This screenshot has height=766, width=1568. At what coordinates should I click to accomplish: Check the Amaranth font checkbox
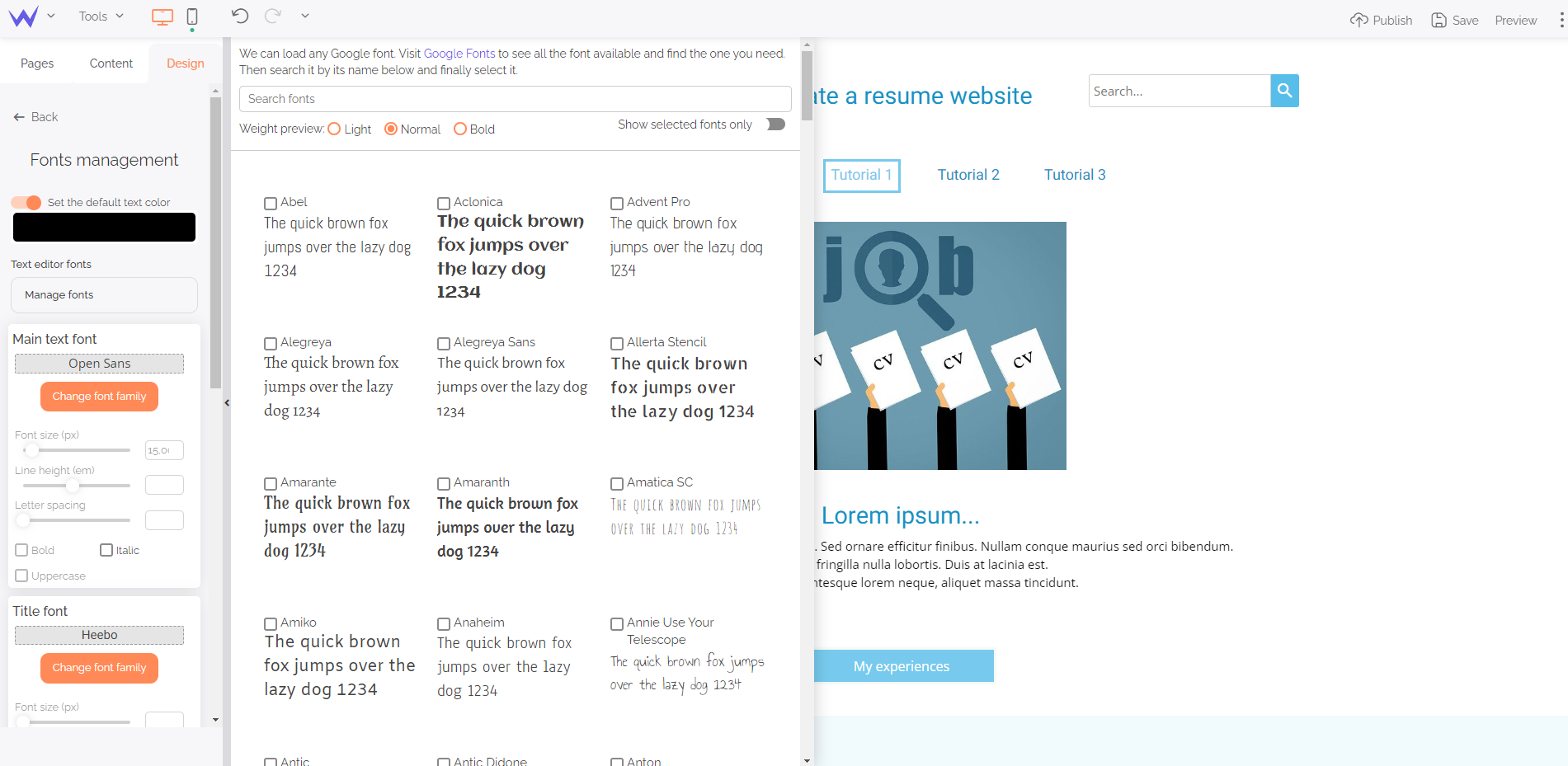pos(444,484)
